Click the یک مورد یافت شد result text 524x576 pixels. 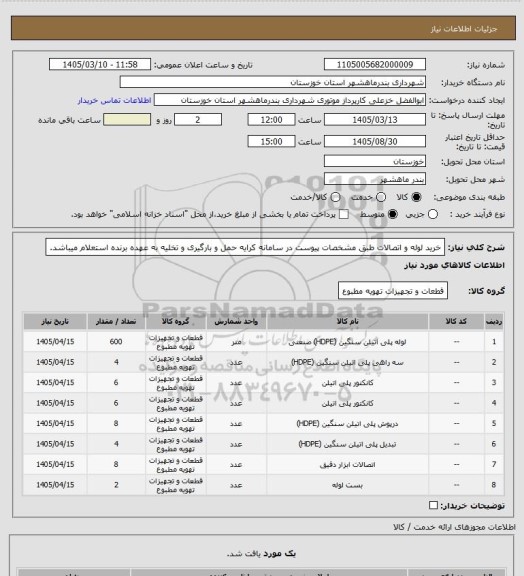coord(261,554)
